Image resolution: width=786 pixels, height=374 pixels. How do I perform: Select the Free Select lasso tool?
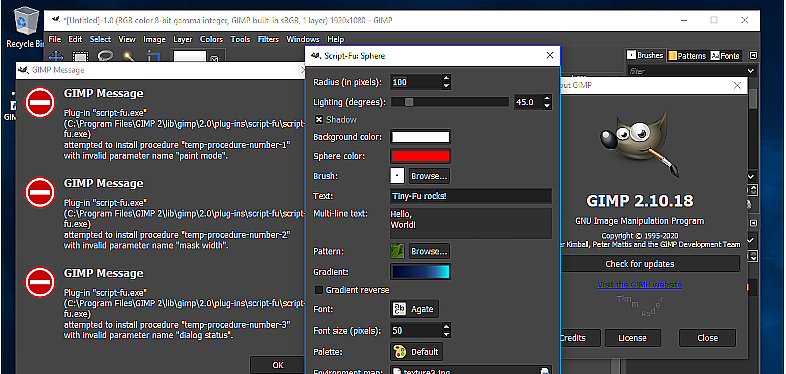(x=105, y=57)
